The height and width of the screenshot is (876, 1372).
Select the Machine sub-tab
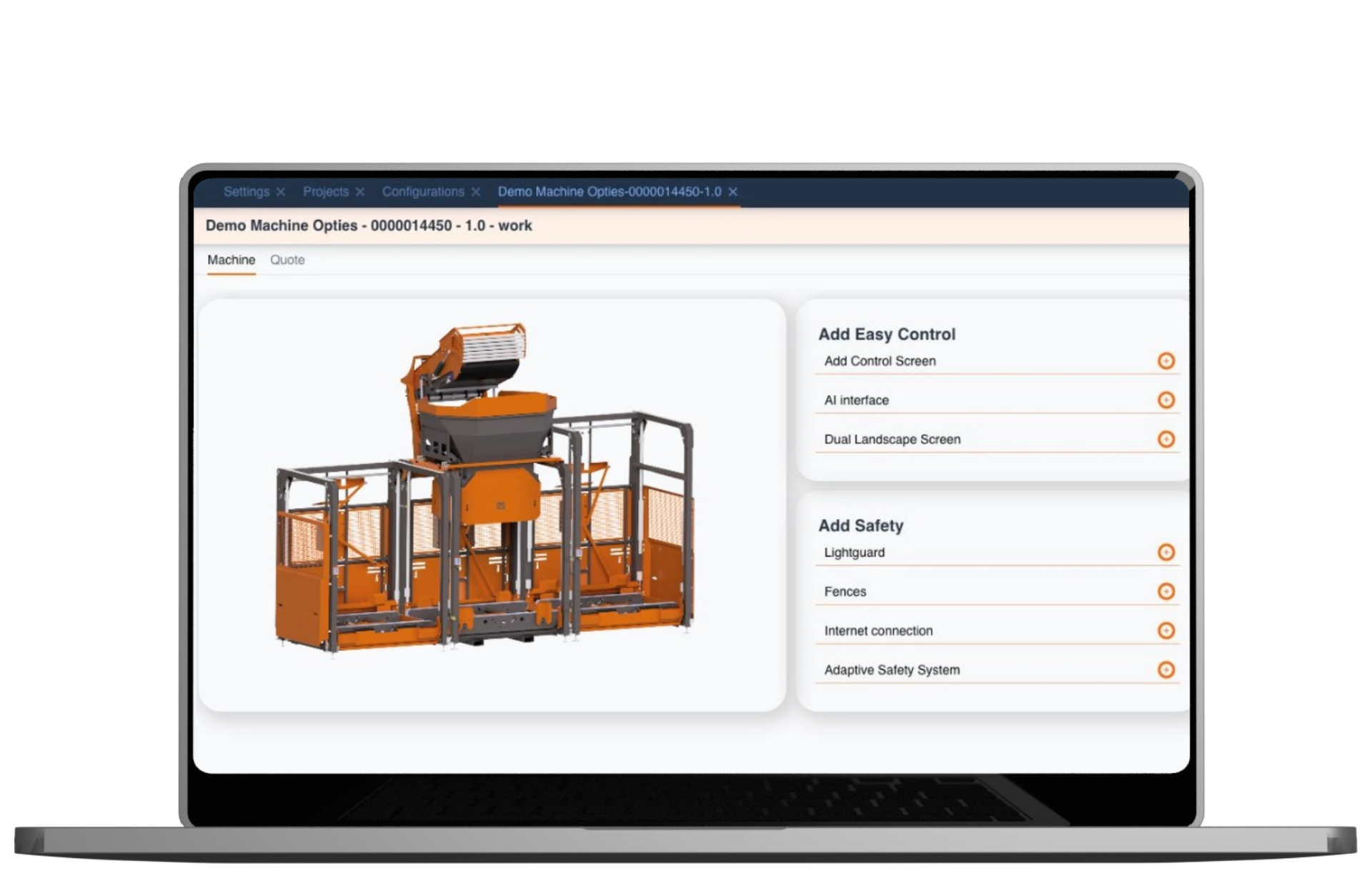coord(231,260)
